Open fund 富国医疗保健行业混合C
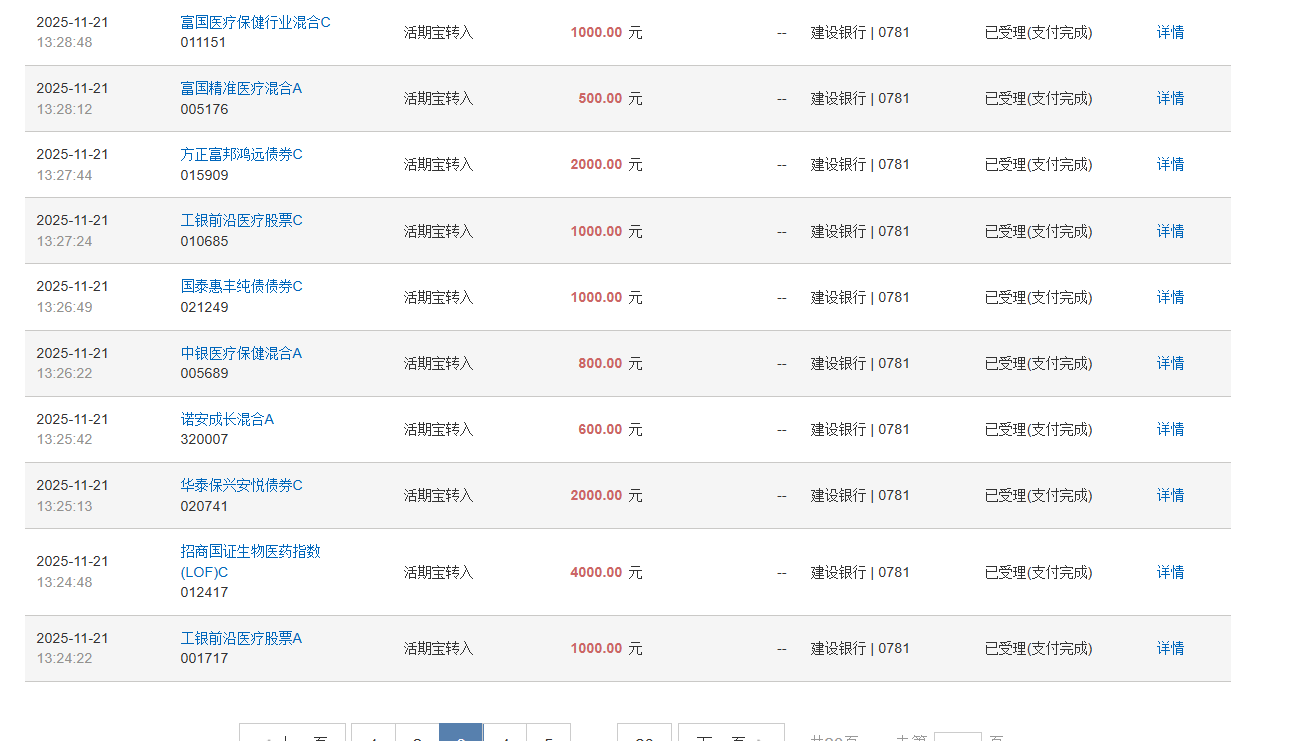This screenshot has height=741, width=1299. point(255,22)
